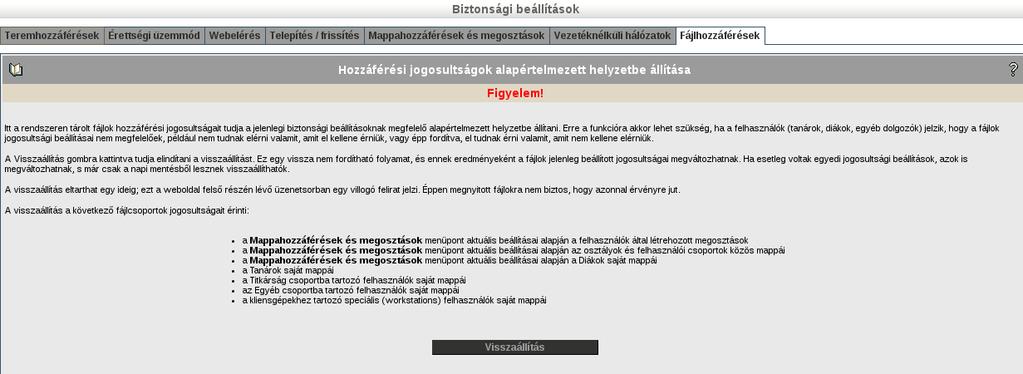Go to the Telepítés / frissítés tab

314,36
